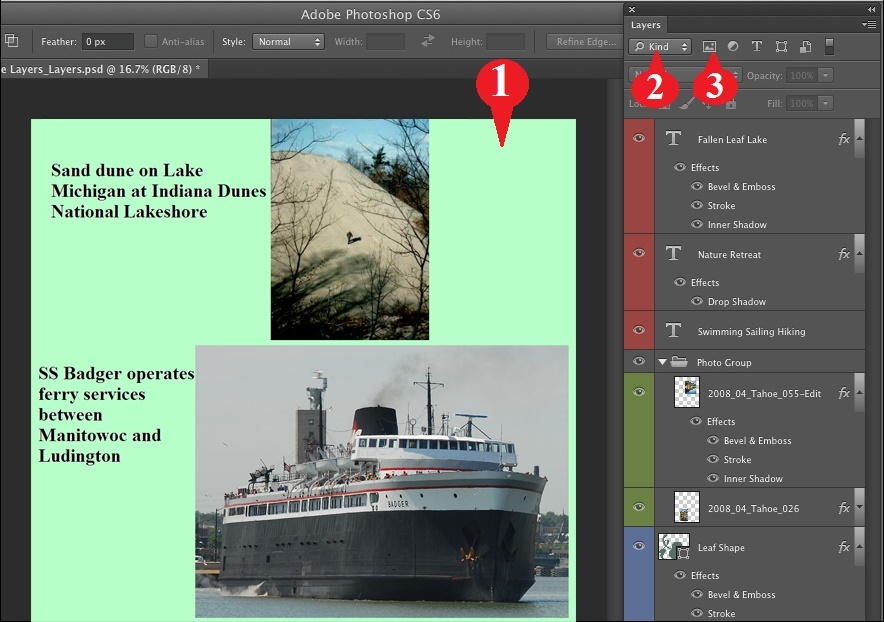884x622 pixels.
Task: Hide the Fallen Leaf Lake layer
Action: tap(638, 139)
